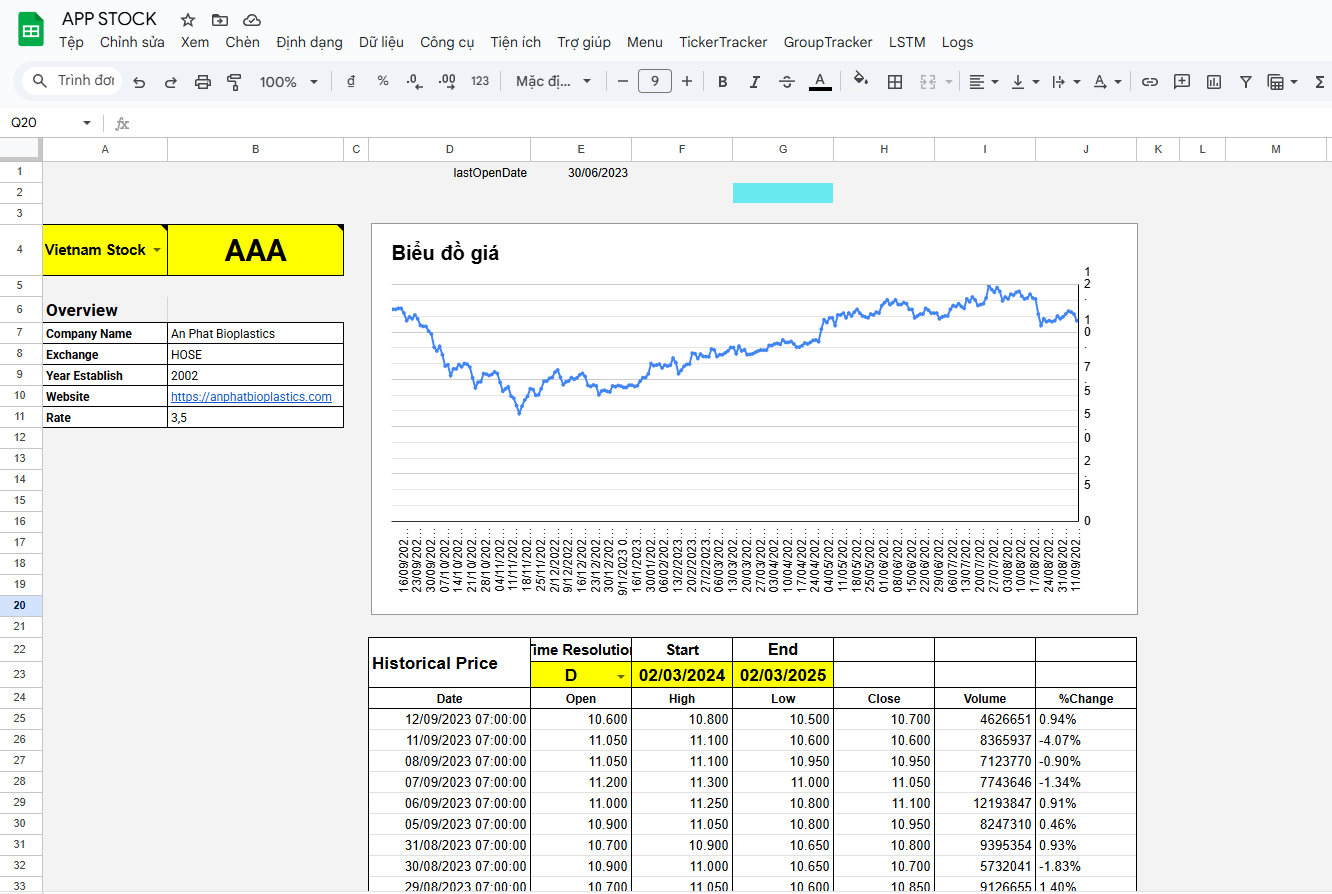
Task: Open the Logs menu
Action: pos(957,42)
